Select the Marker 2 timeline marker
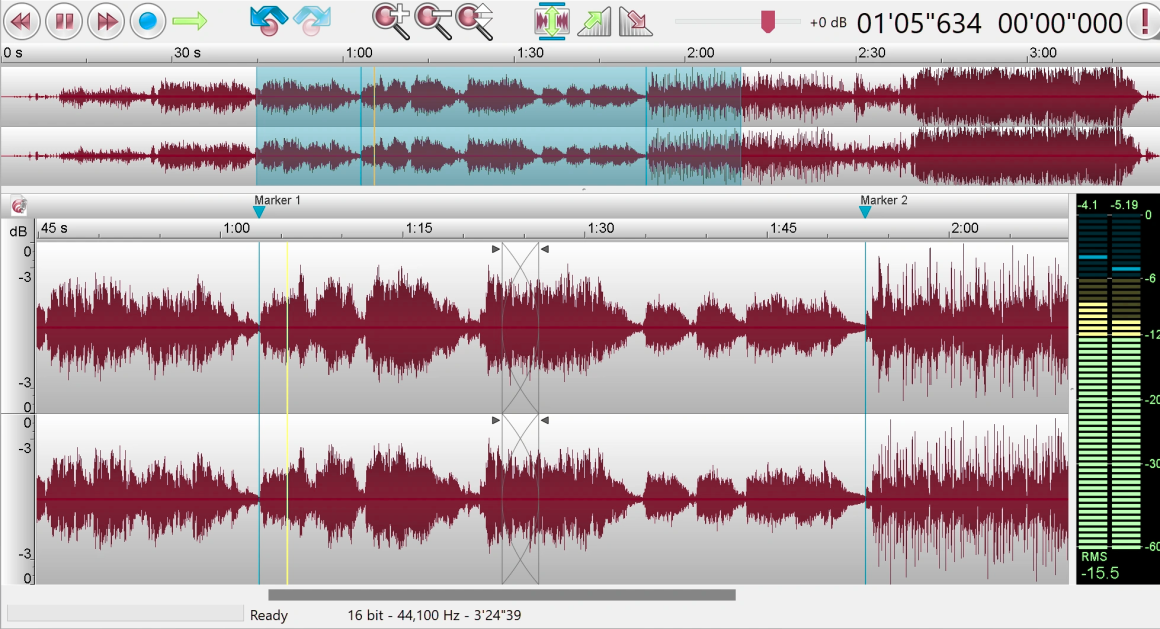The width and height of the screenshot is (1160, 629). (x=865, y=212)
